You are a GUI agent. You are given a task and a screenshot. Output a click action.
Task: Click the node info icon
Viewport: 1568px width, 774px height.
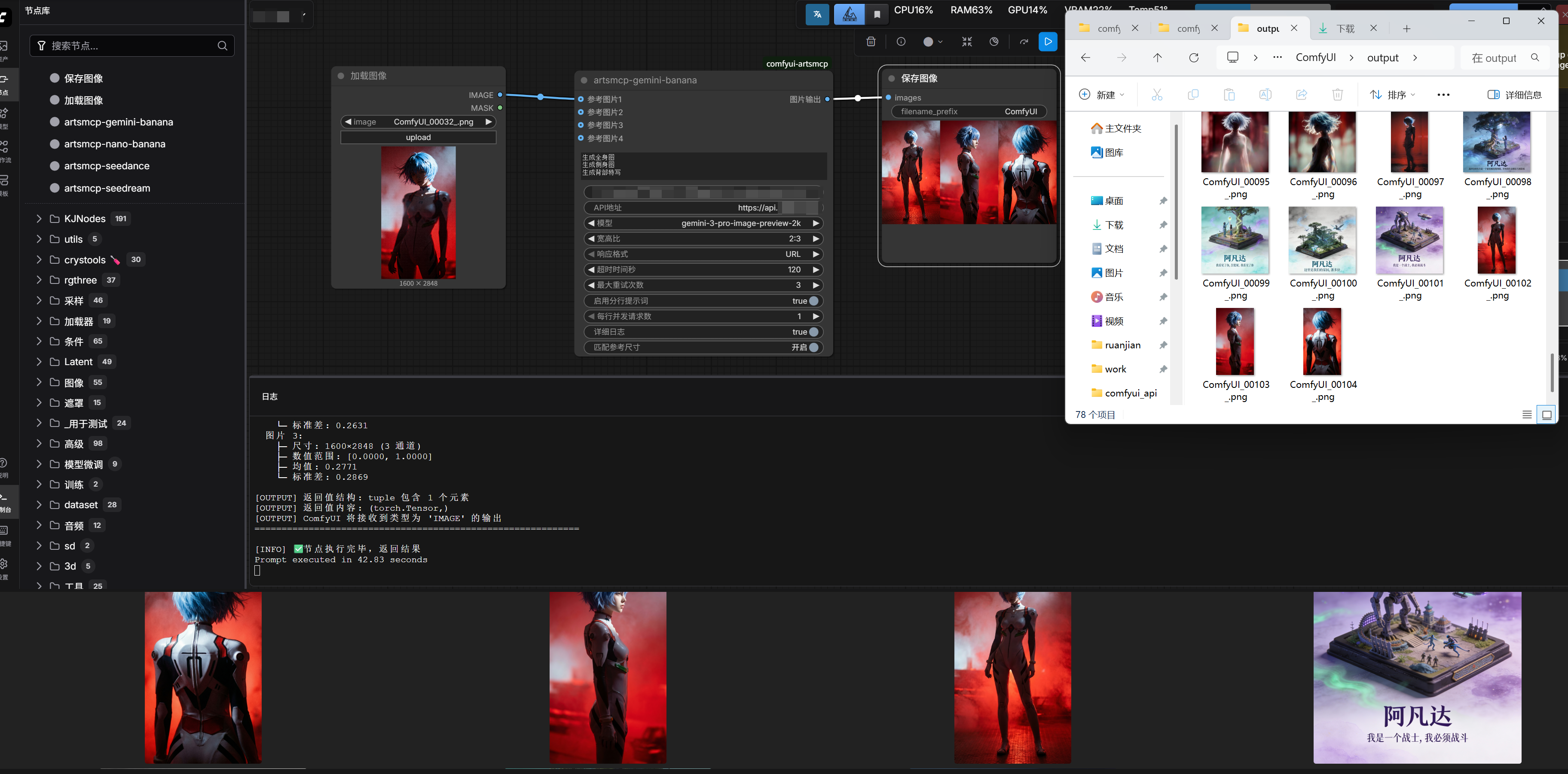click(x=901, y=41)
